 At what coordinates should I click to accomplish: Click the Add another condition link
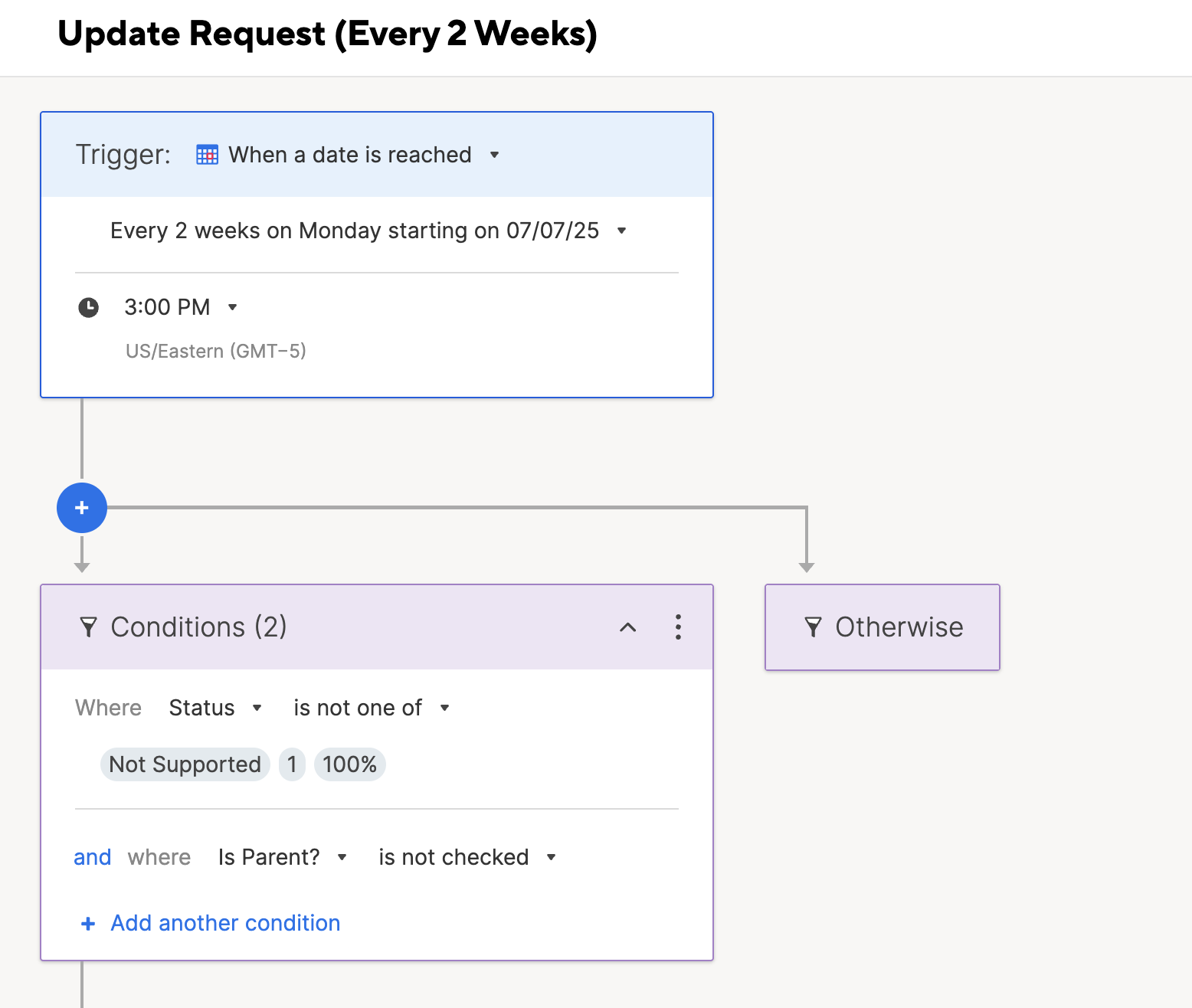point(225,923)
